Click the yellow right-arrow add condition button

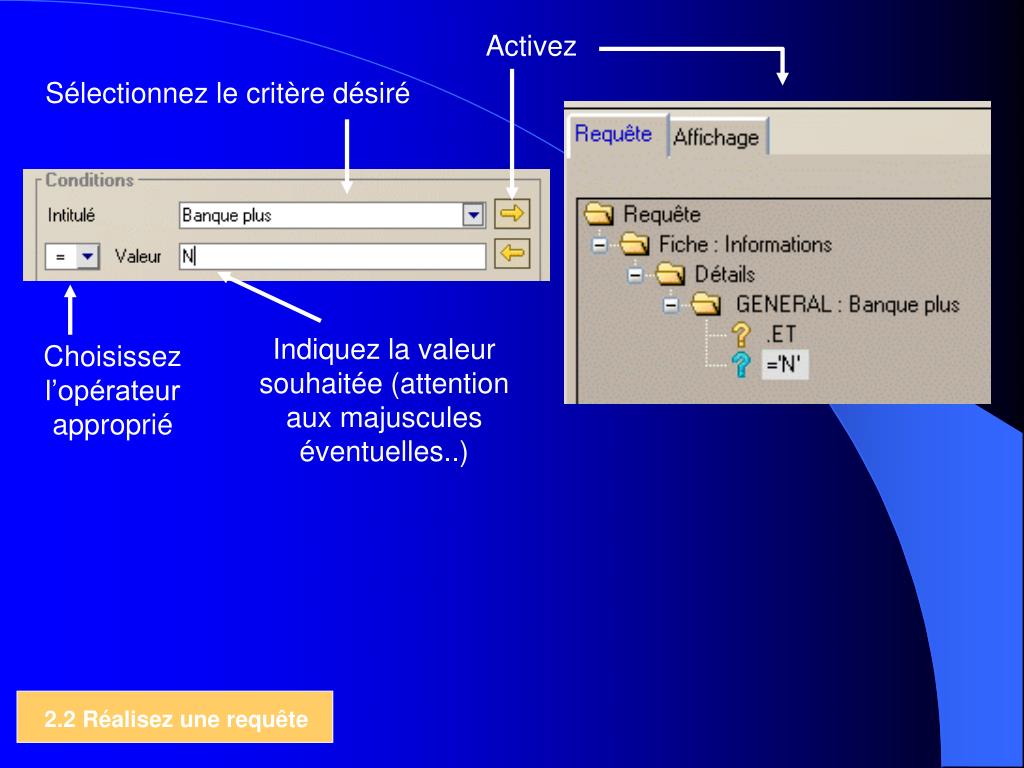tap(512, 214)
